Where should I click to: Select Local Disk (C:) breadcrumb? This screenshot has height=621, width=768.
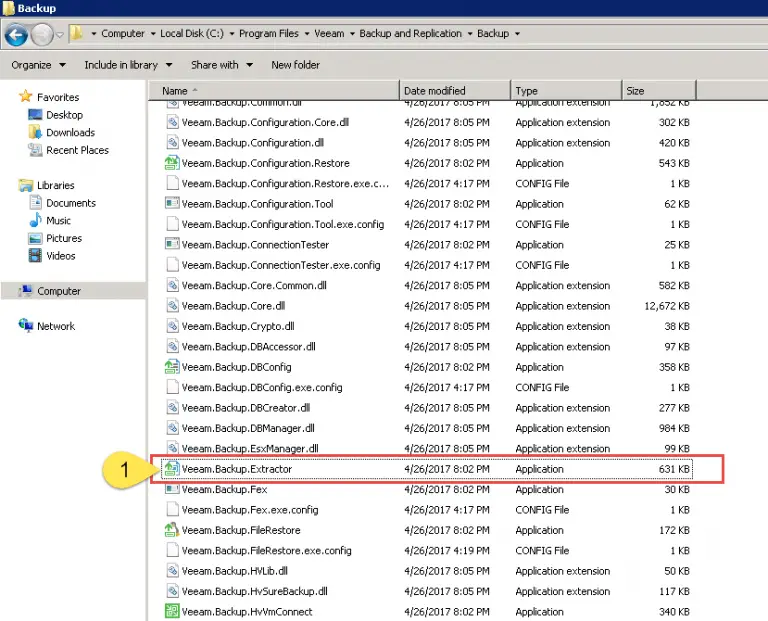(192, 33)
